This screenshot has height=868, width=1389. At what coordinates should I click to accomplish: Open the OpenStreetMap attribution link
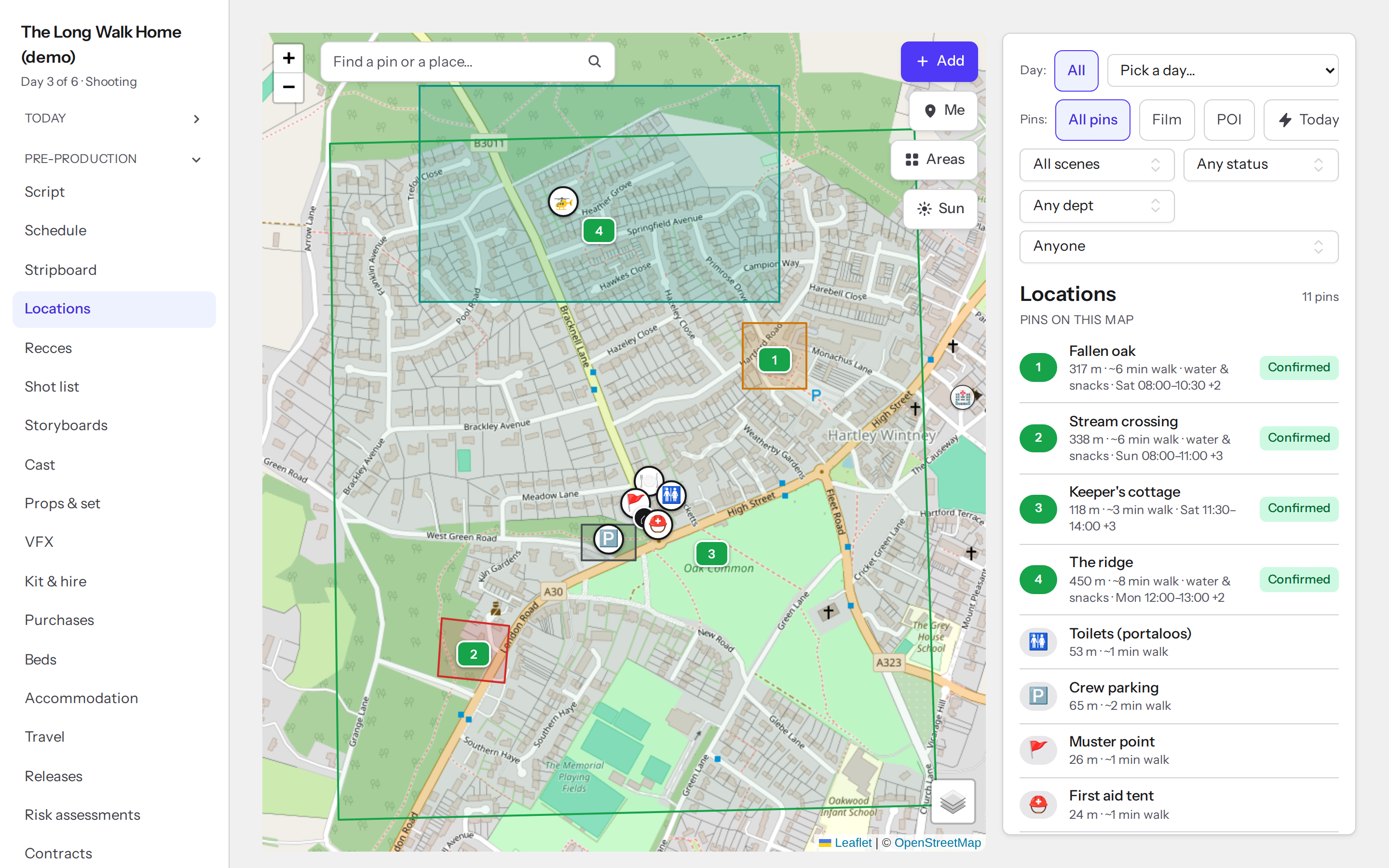(x=937, y=842)
